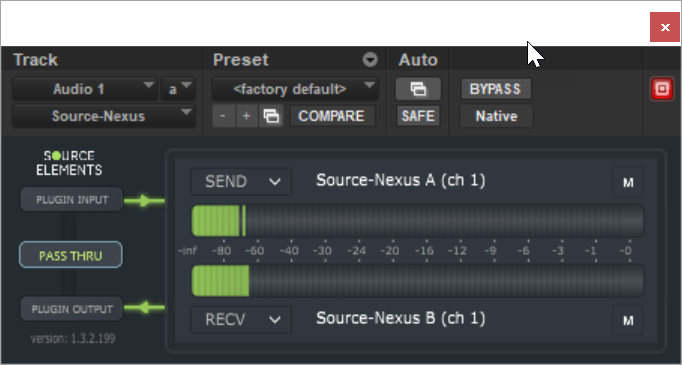Screen dimensions: 682x365
Task: Click the PLUGIN INPUT button
Action: [72, 200]
